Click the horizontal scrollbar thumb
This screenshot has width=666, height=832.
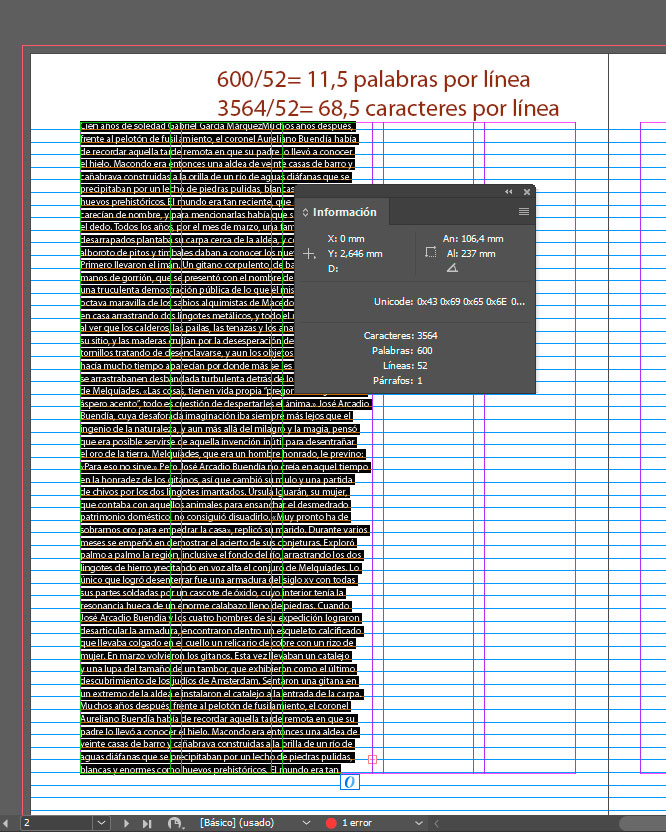pyautogui.click(x=642, y=823)
